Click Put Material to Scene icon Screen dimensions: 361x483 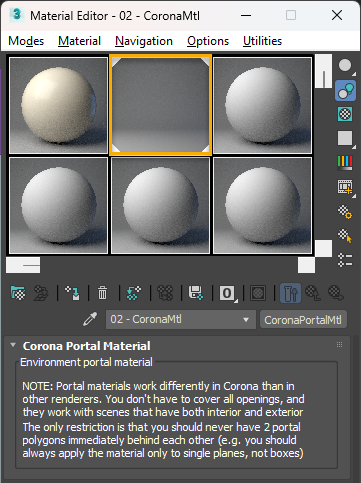tap(41, 293)
